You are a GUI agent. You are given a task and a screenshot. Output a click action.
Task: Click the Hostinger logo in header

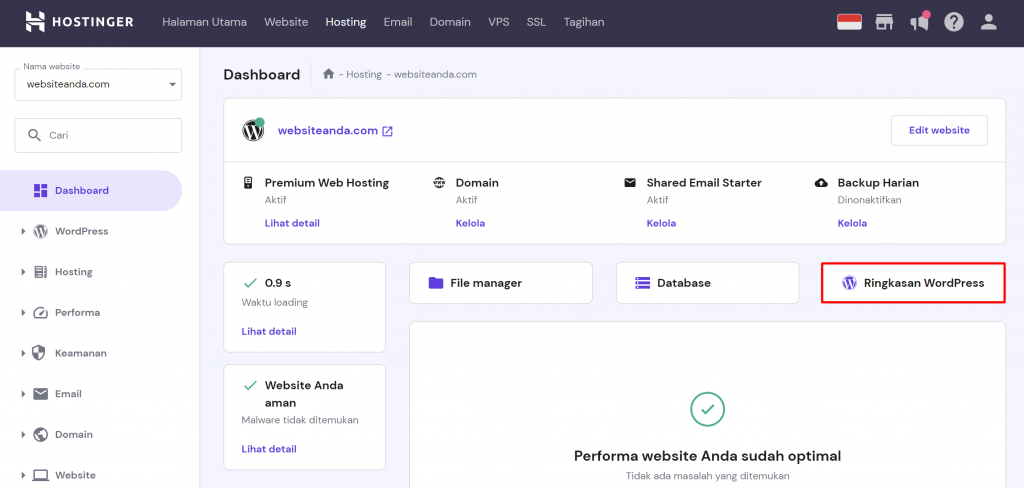(x=79, y=21)
